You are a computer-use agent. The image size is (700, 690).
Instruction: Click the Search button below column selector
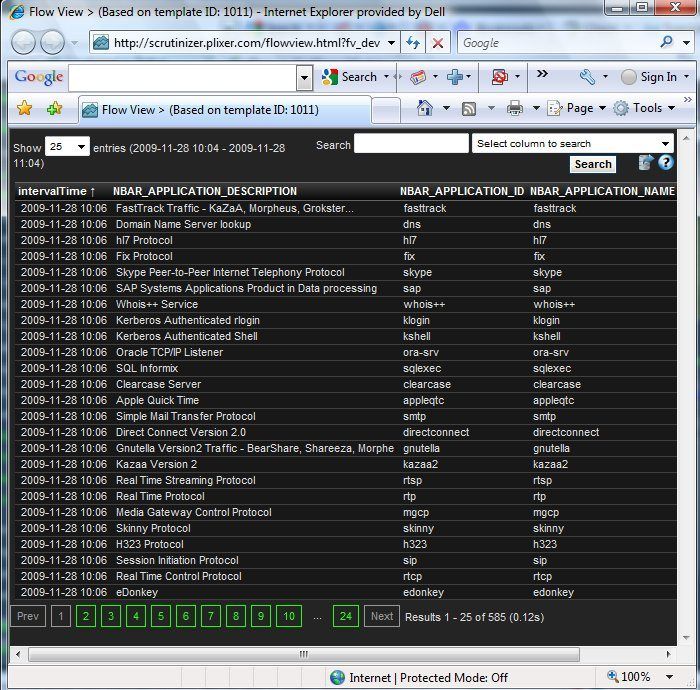[593, 164]
